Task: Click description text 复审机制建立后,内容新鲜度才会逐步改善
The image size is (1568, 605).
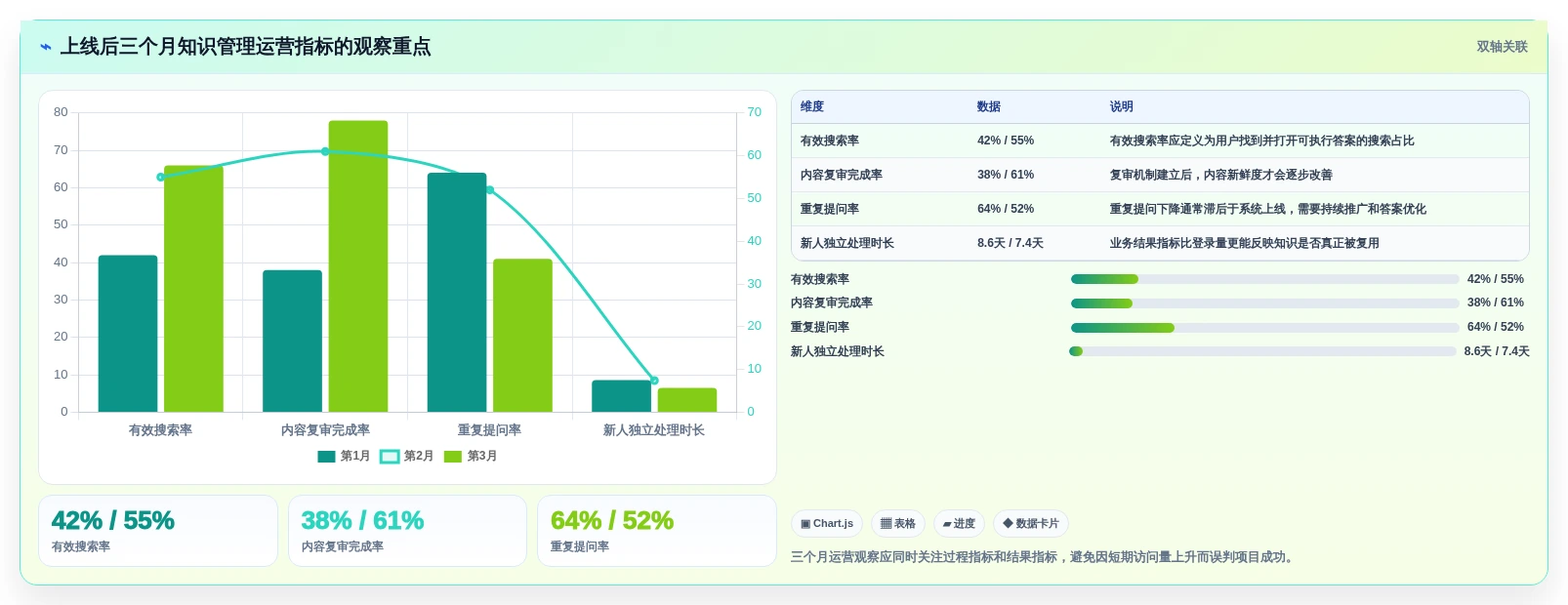Action: [1220, 176]
